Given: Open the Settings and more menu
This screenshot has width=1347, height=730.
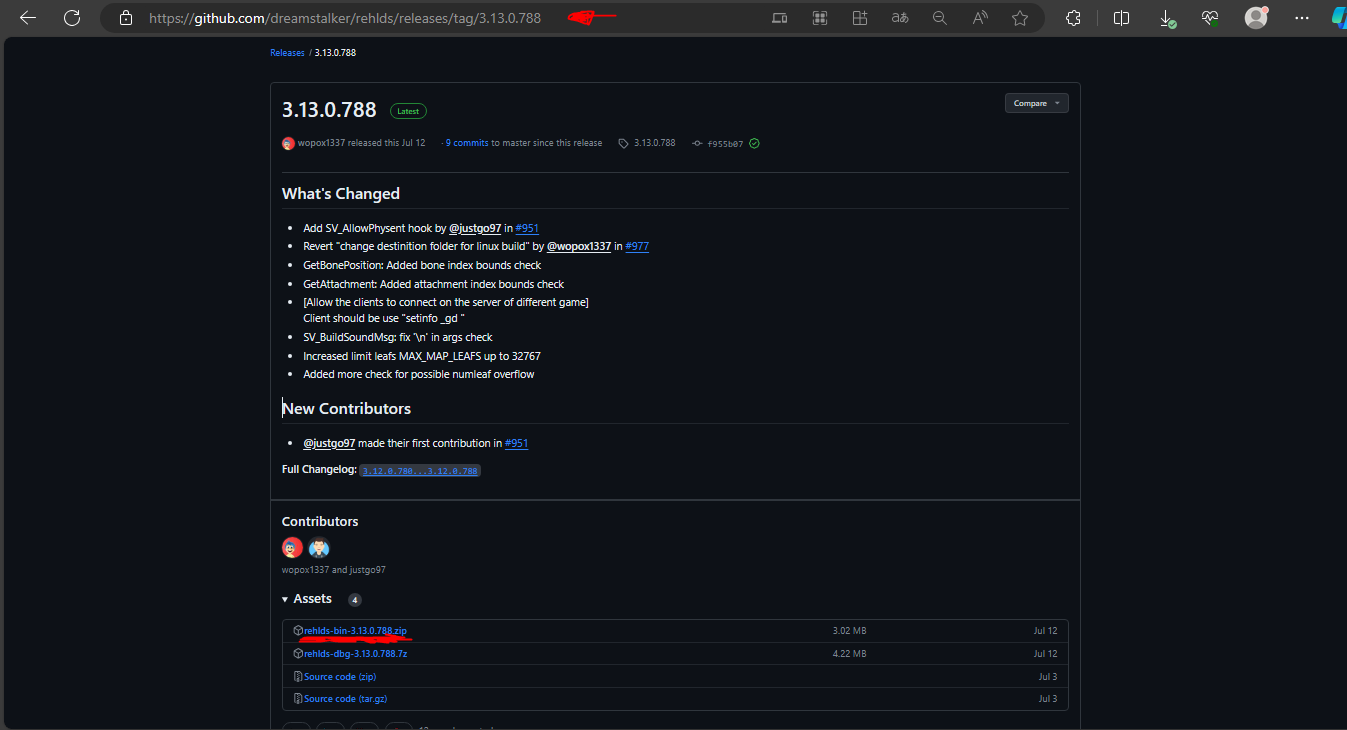Looking at the screenshot, I should click(1301, 18).
